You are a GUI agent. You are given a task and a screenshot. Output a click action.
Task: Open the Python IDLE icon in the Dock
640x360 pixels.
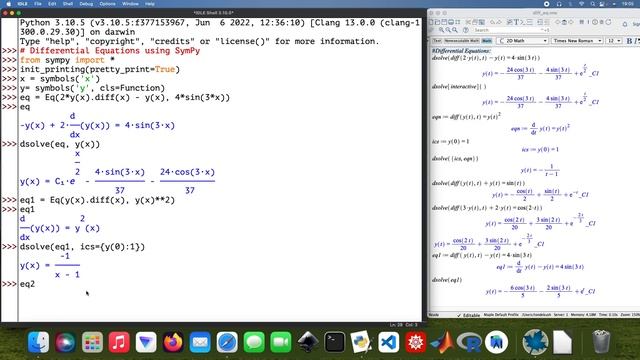click(362, 342)
